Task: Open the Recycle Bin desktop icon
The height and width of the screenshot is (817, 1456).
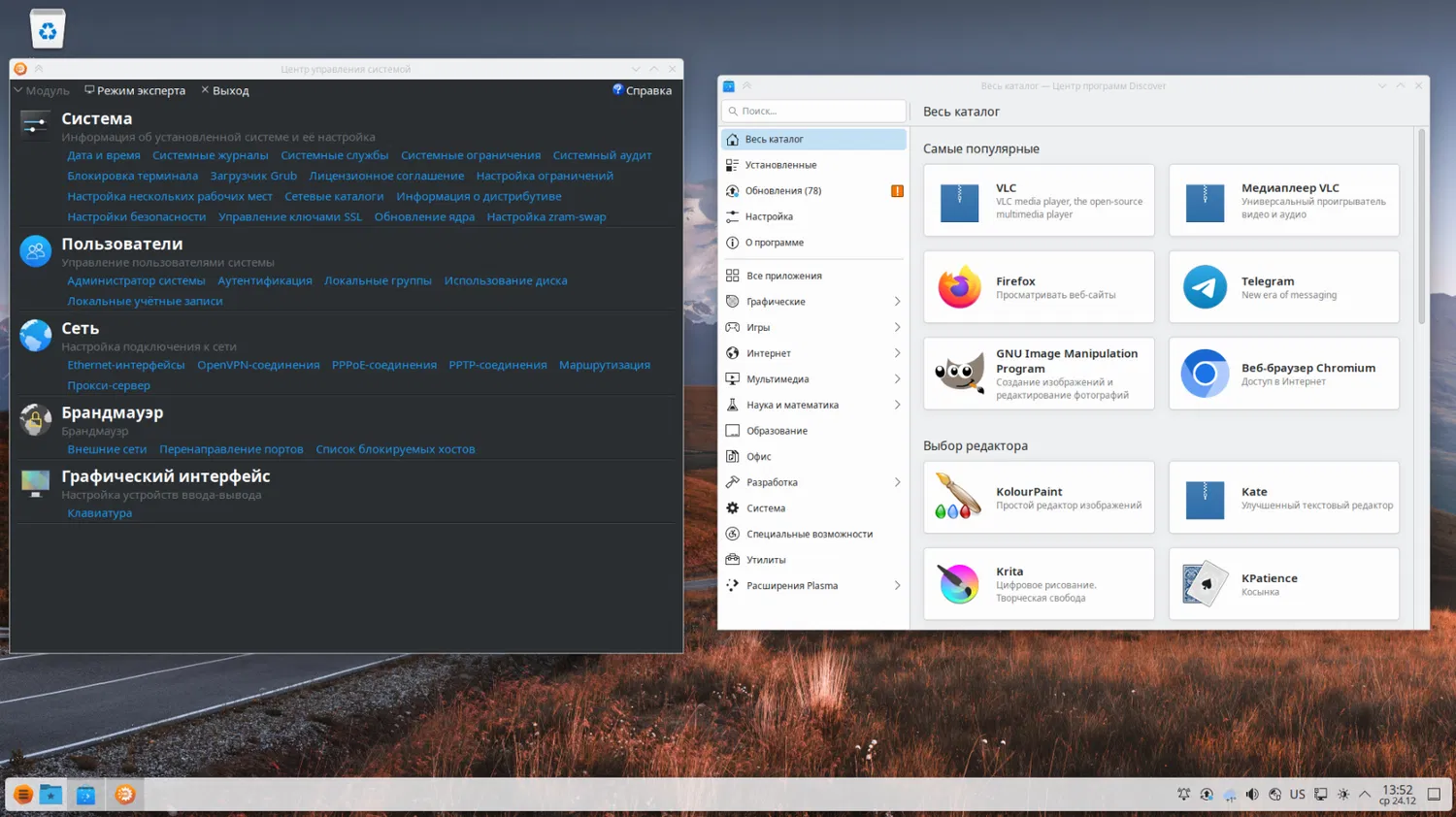Action: (47, 28)
